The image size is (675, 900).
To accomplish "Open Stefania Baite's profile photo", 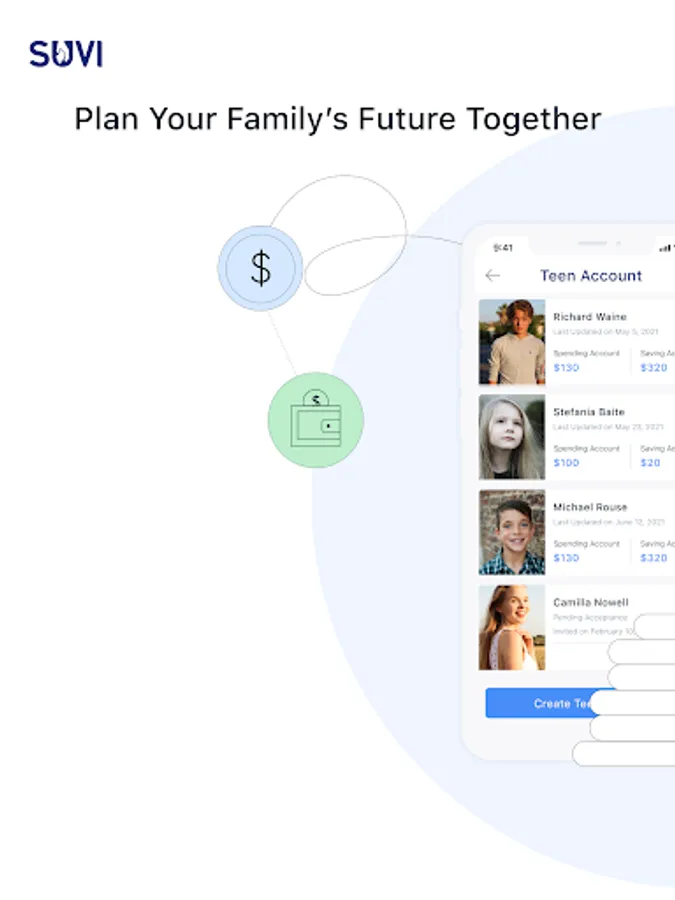I will tap(512, 437).
